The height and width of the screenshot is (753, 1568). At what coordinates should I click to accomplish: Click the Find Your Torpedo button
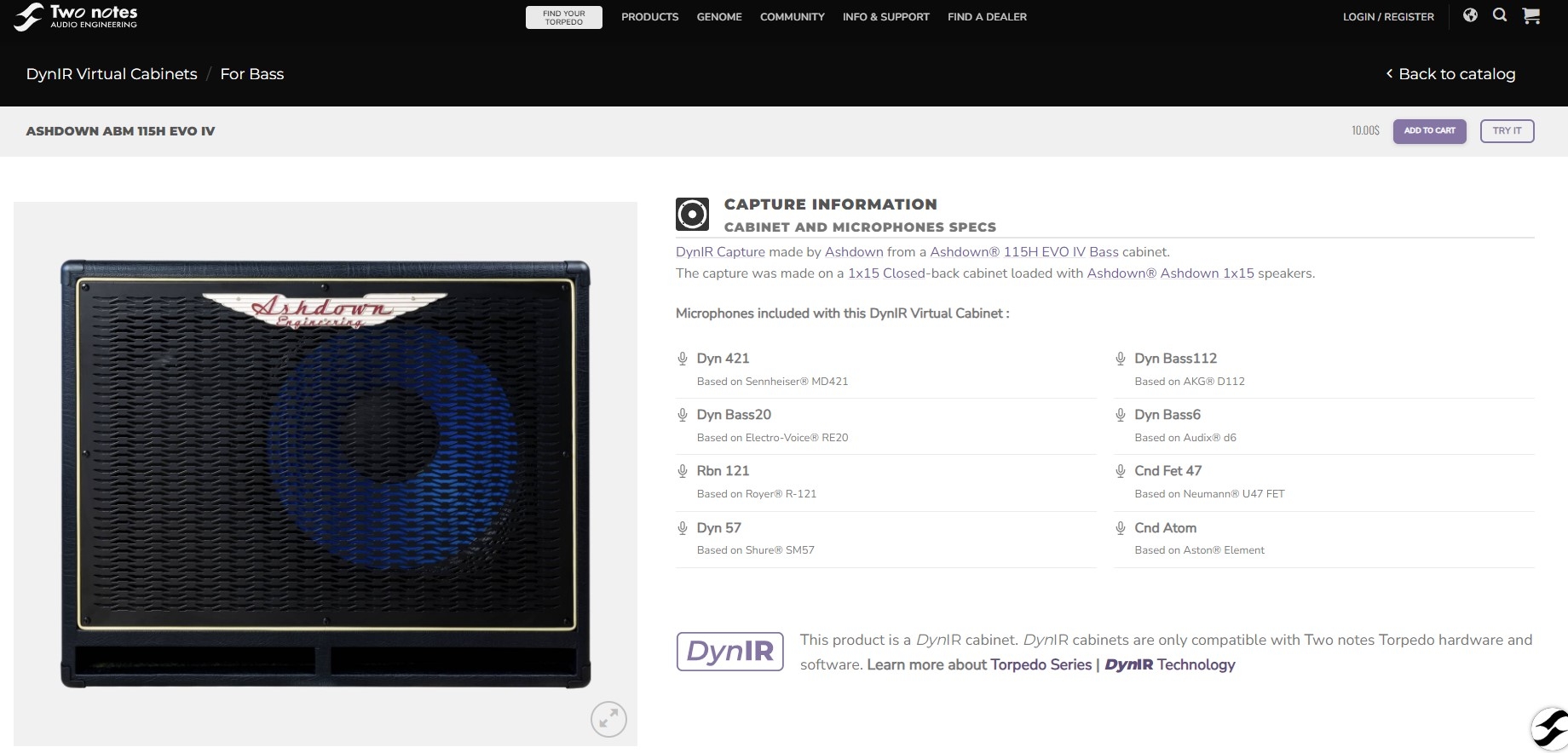(x=564, y=17)
